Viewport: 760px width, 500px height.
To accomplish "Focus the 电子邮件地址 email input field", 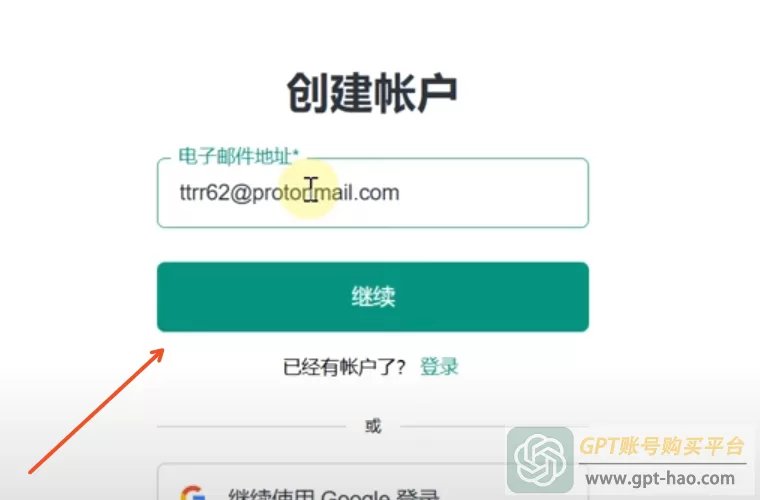I will tap(373, 193).
